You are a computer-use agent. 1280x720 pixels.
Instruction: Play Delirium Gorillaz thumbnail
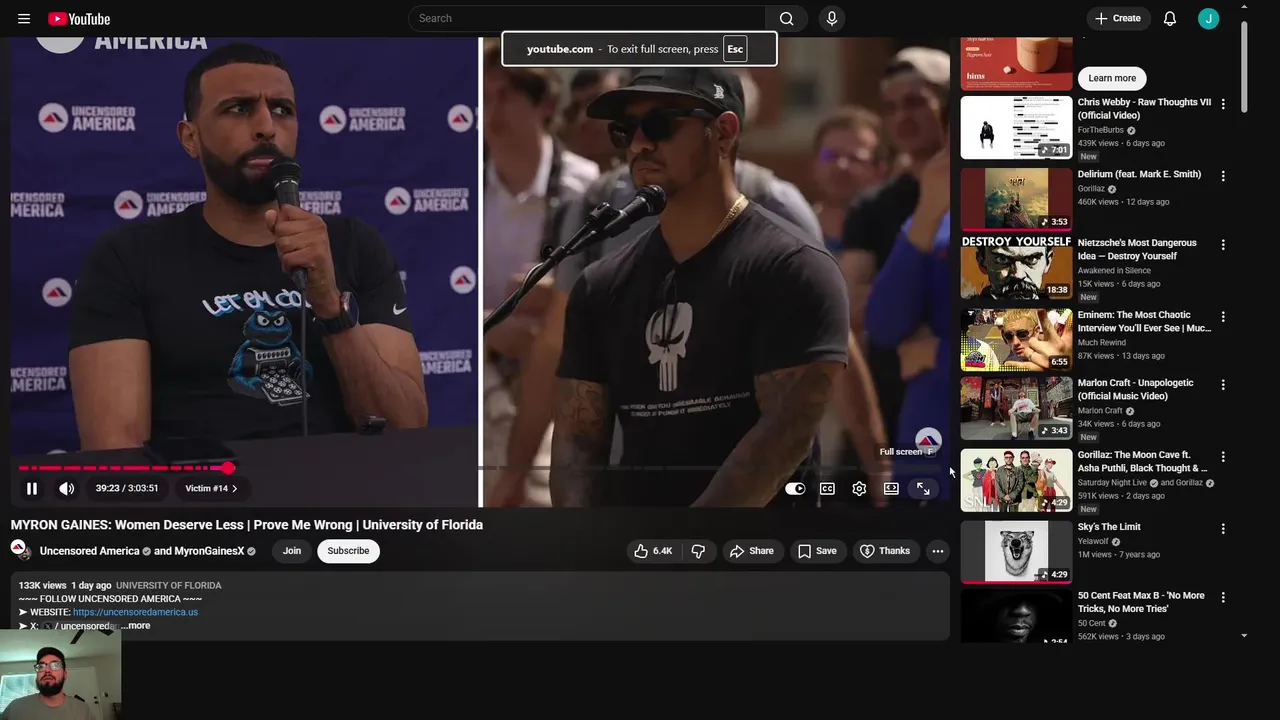point(1016,199)
